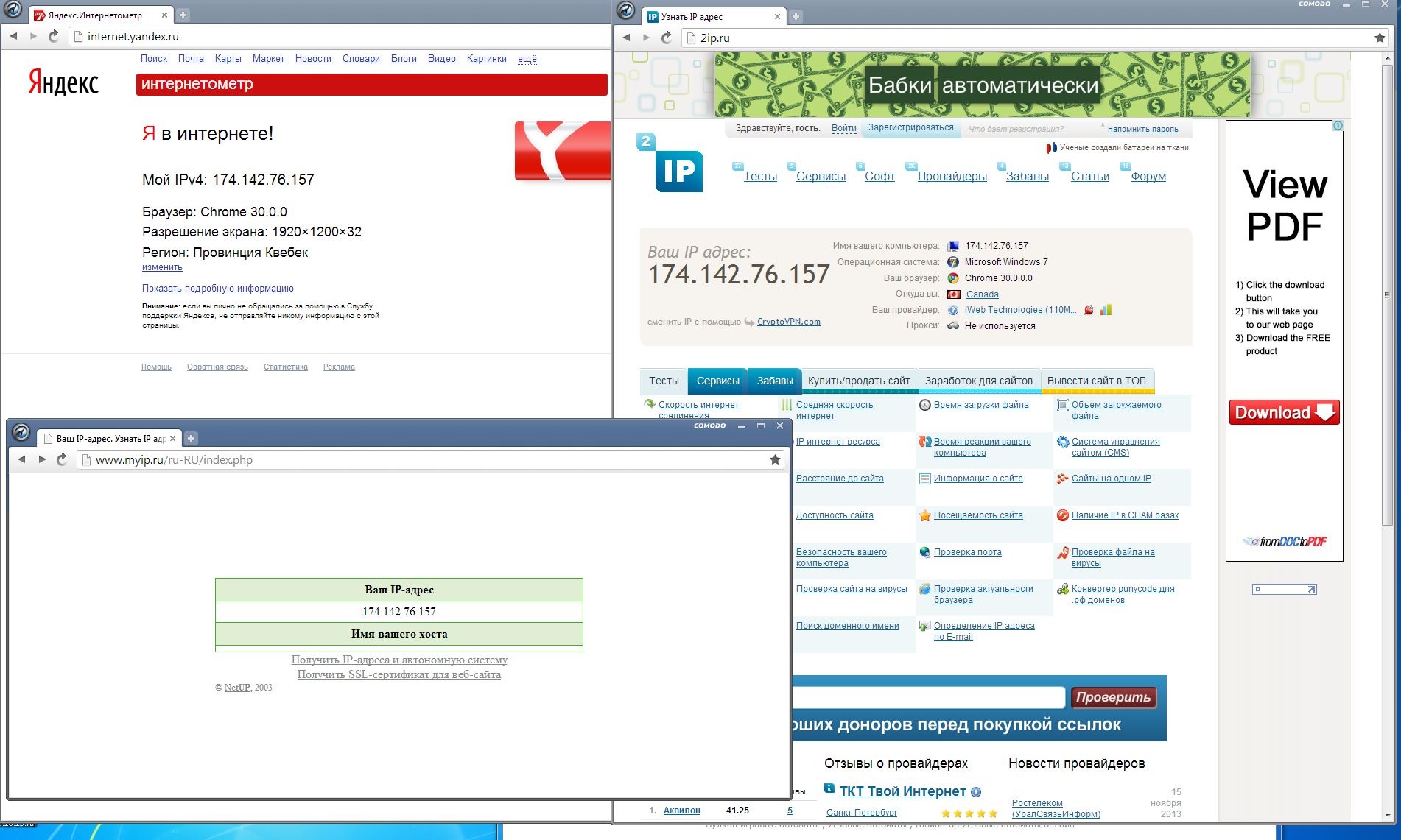Open Провайдеры in the 2ip top navigation
Screen dimensions: 1401x840
point(952,177)
